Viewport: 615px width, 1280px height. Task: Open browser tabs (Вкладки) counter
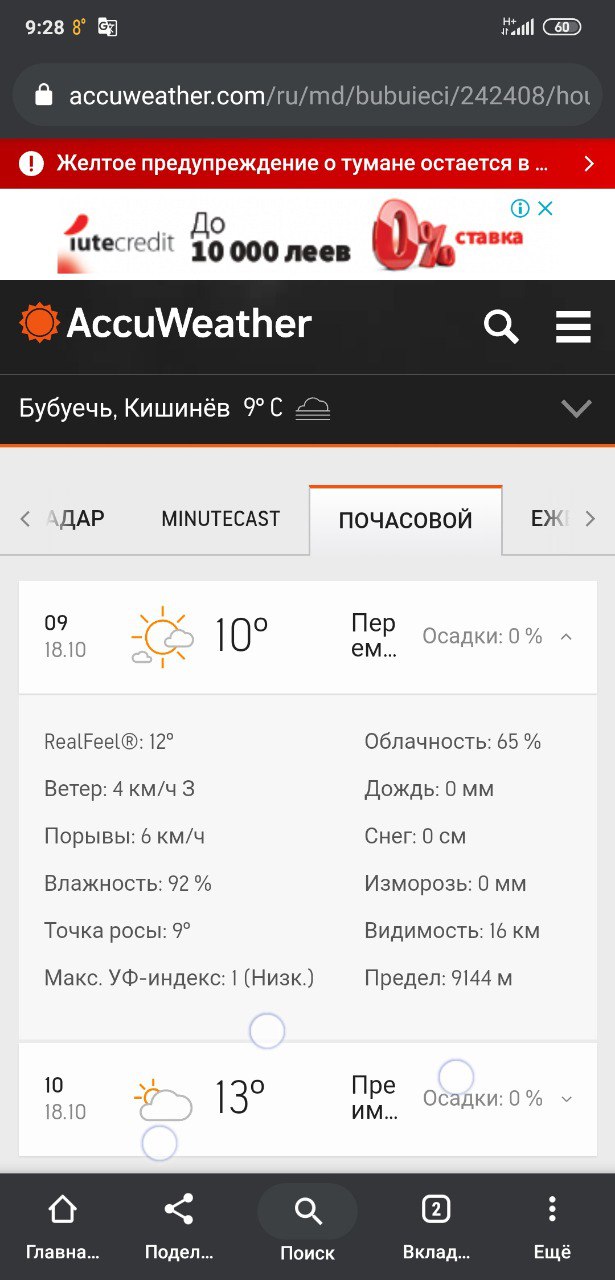tap(435, 1224)
